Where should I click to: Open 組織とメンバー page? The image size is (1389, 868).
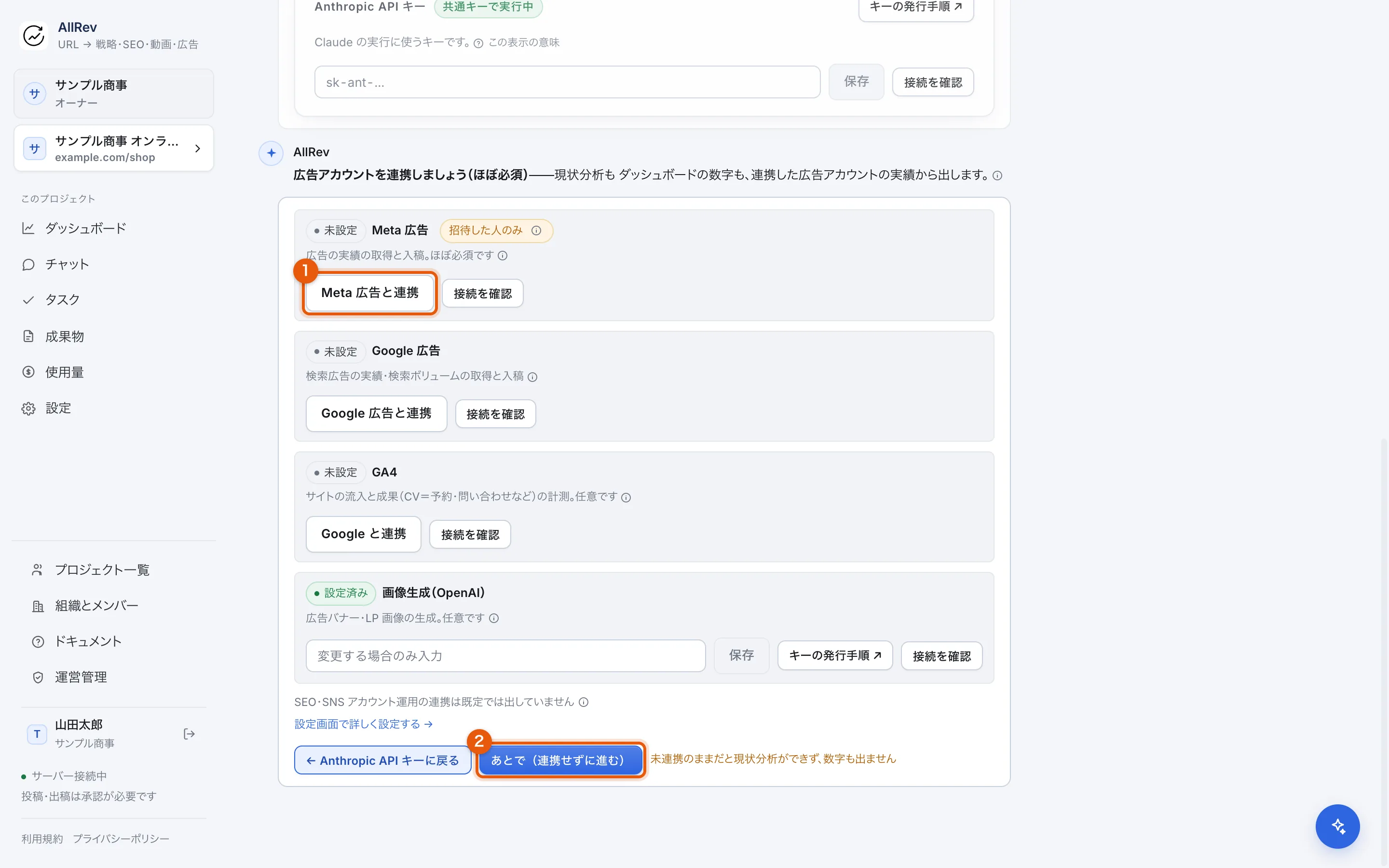[x=114, y=606]
